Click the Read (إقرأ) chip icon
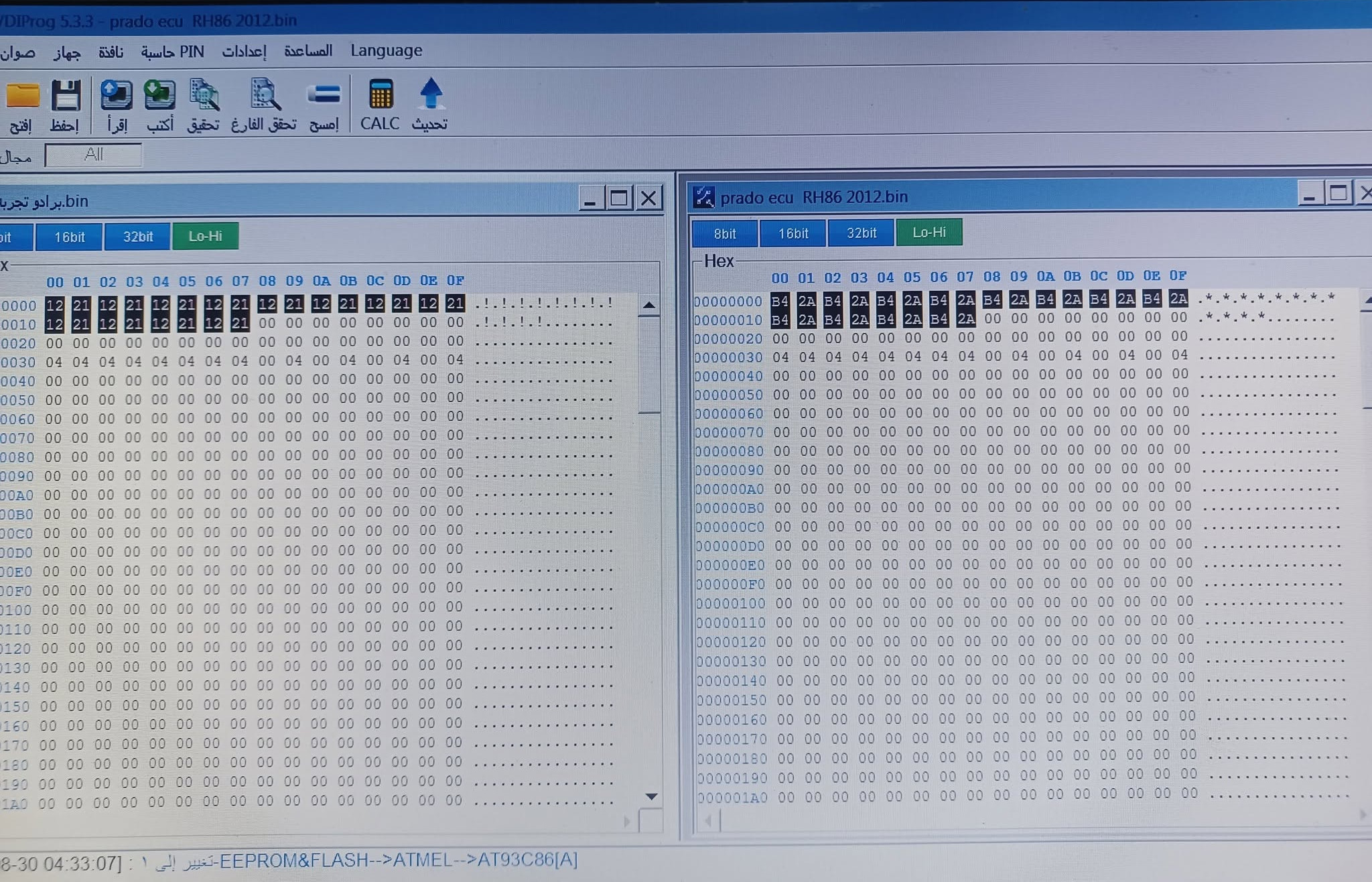 click(x=116, y=94)
